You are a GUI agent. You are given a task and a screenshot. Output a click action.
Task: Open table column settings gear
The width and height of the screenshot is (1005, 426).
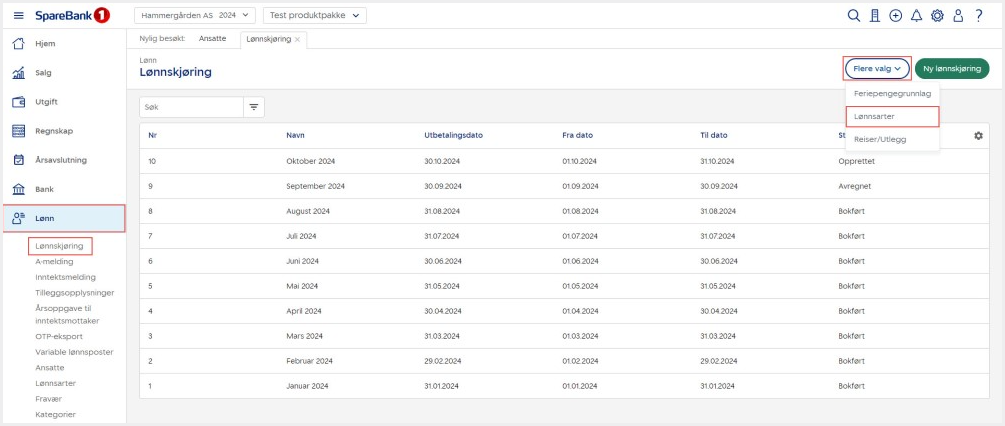coord(978,136)
